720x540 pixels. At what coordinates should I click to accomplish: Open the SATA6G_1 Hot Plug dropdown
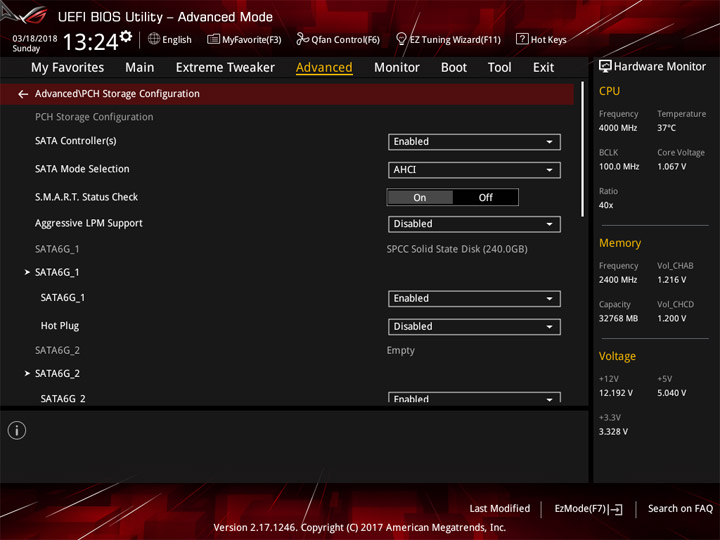pyautogui.click(x=474, y=326)
